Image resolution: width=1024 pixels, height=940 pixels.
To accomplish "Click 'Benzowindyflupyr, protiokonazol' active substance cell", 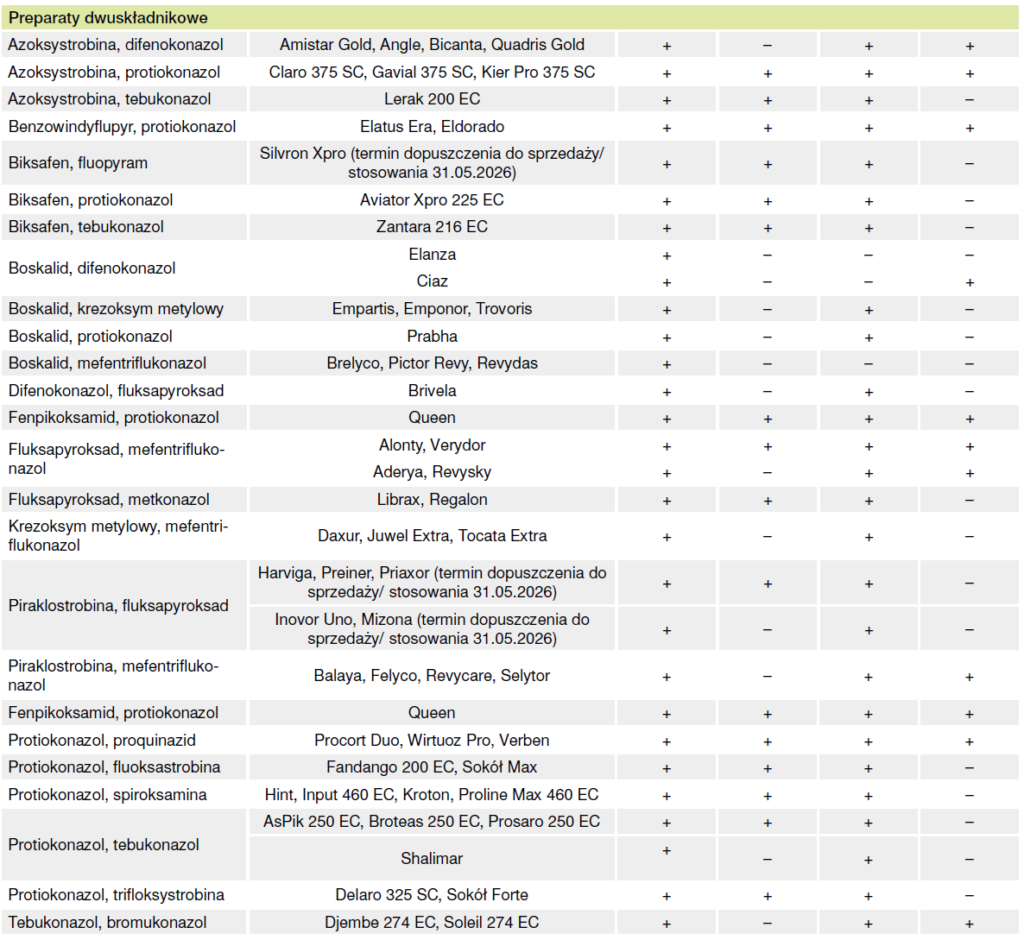I will pos(122,127).
